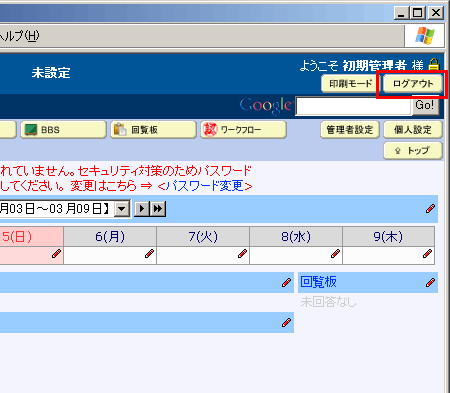Focus the Google search input field

pos(353,107)
